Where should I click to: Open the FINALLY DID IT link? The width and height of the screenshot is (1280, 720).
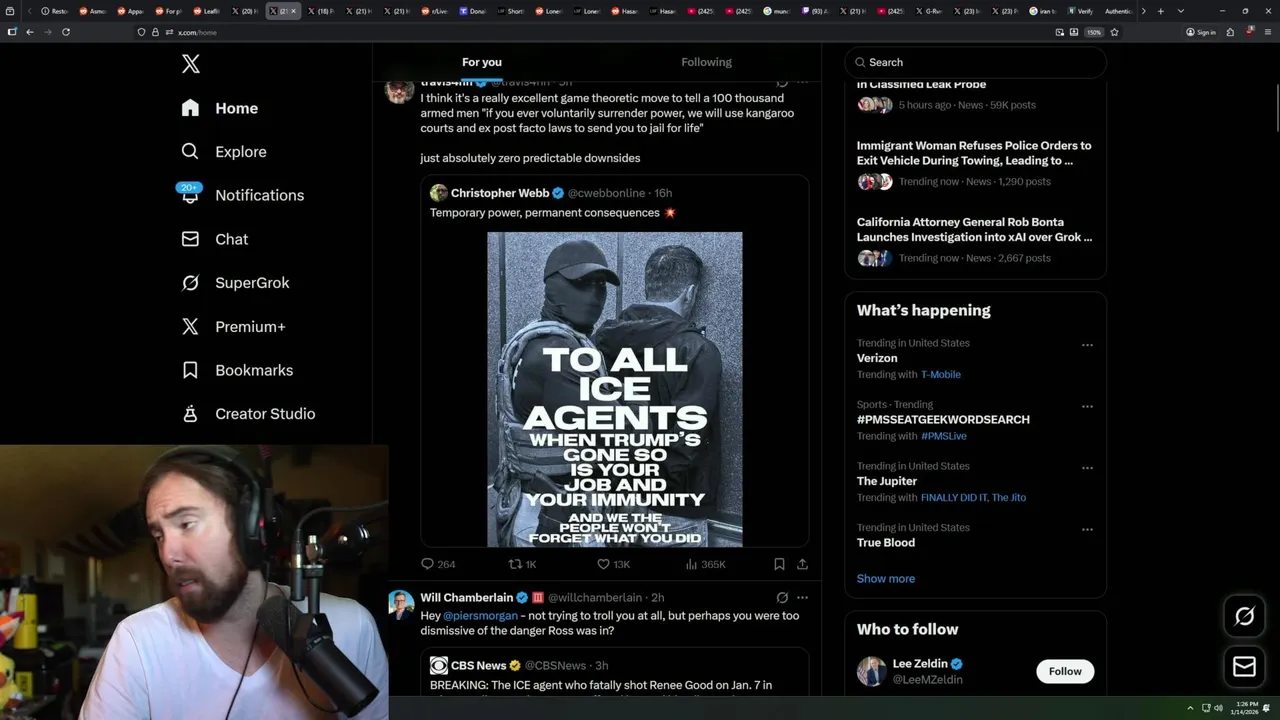953,498
